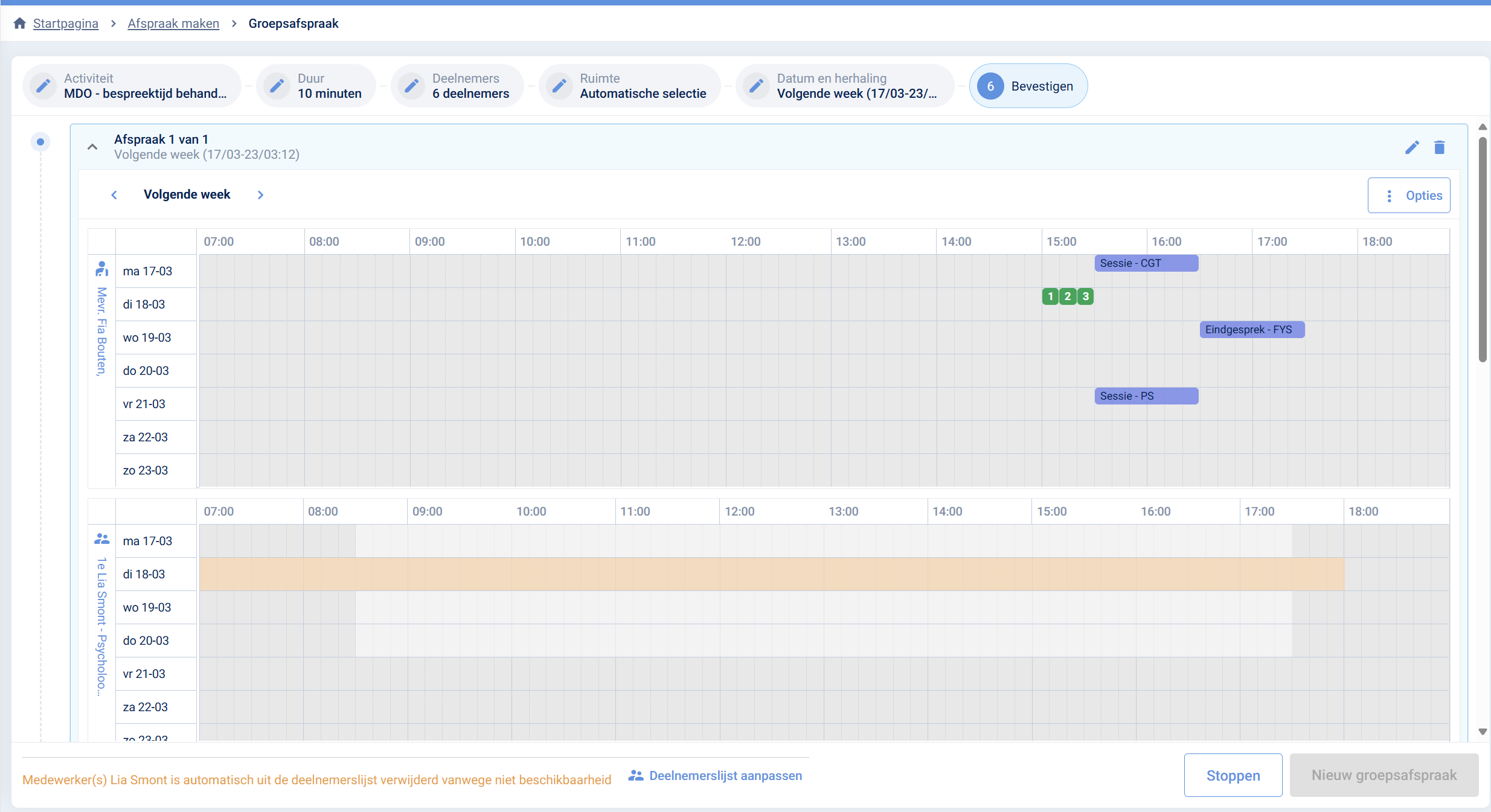Image resolution: width=1491 pixels, height=812 pixels.
Task: Click the Sessie - CGT appointment block
Action: (x=1146, y=263)
